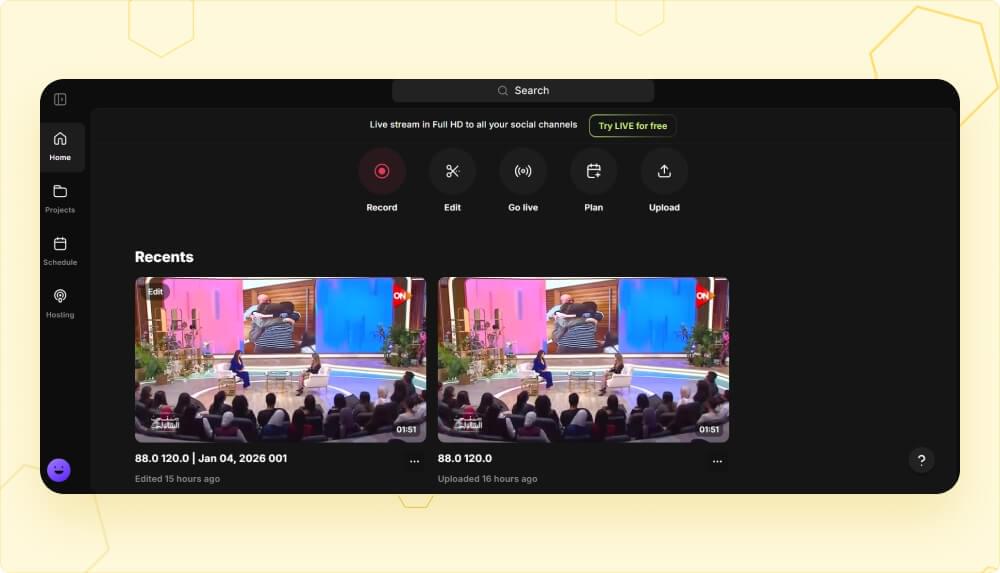Screen dimensions: 1000x573
Task: Click the title 88.0 120.0 | Jan 04, 2026 001
Action: pos(211,459)
